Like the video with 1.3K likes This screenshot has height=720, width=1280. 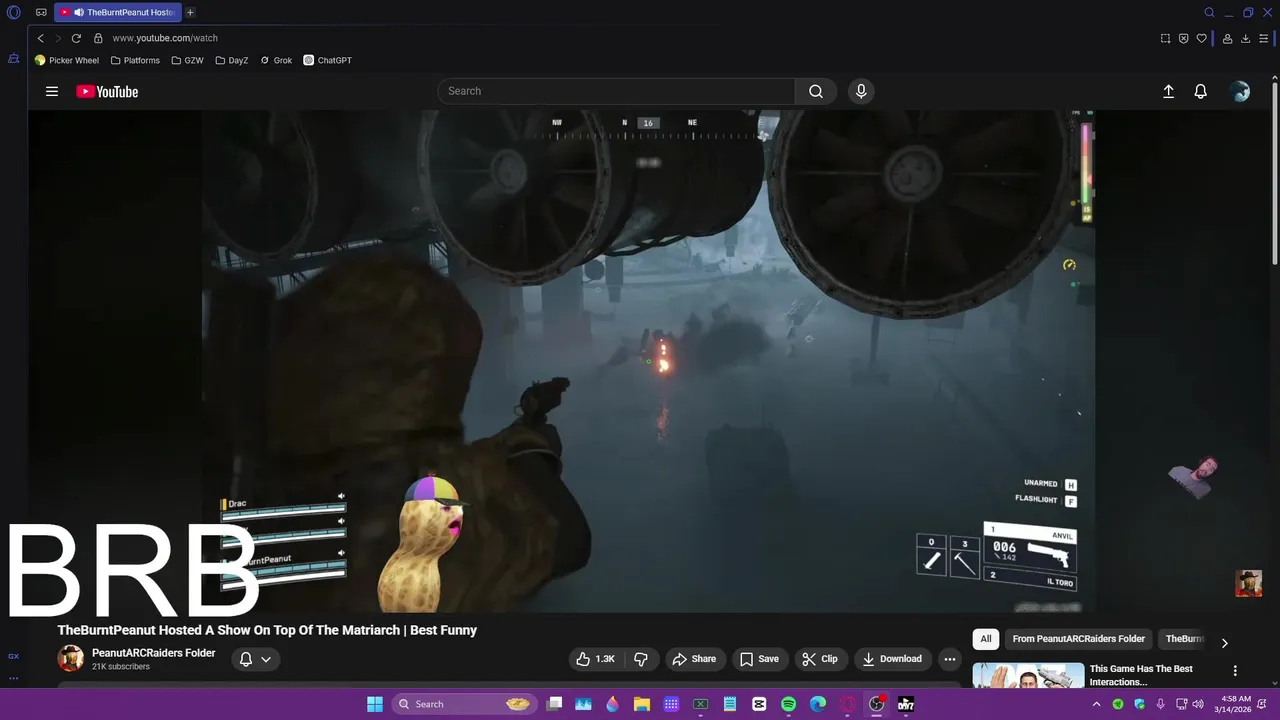pyautogui.click(x=595, y=659)
